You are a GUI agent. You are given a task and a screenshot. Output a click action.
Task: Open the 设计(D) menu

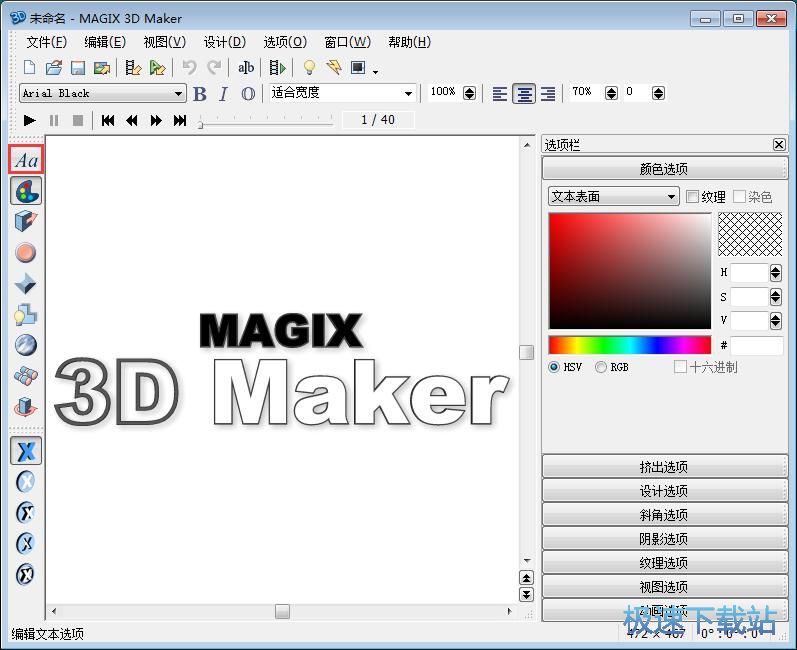click(x=225, y=42)
